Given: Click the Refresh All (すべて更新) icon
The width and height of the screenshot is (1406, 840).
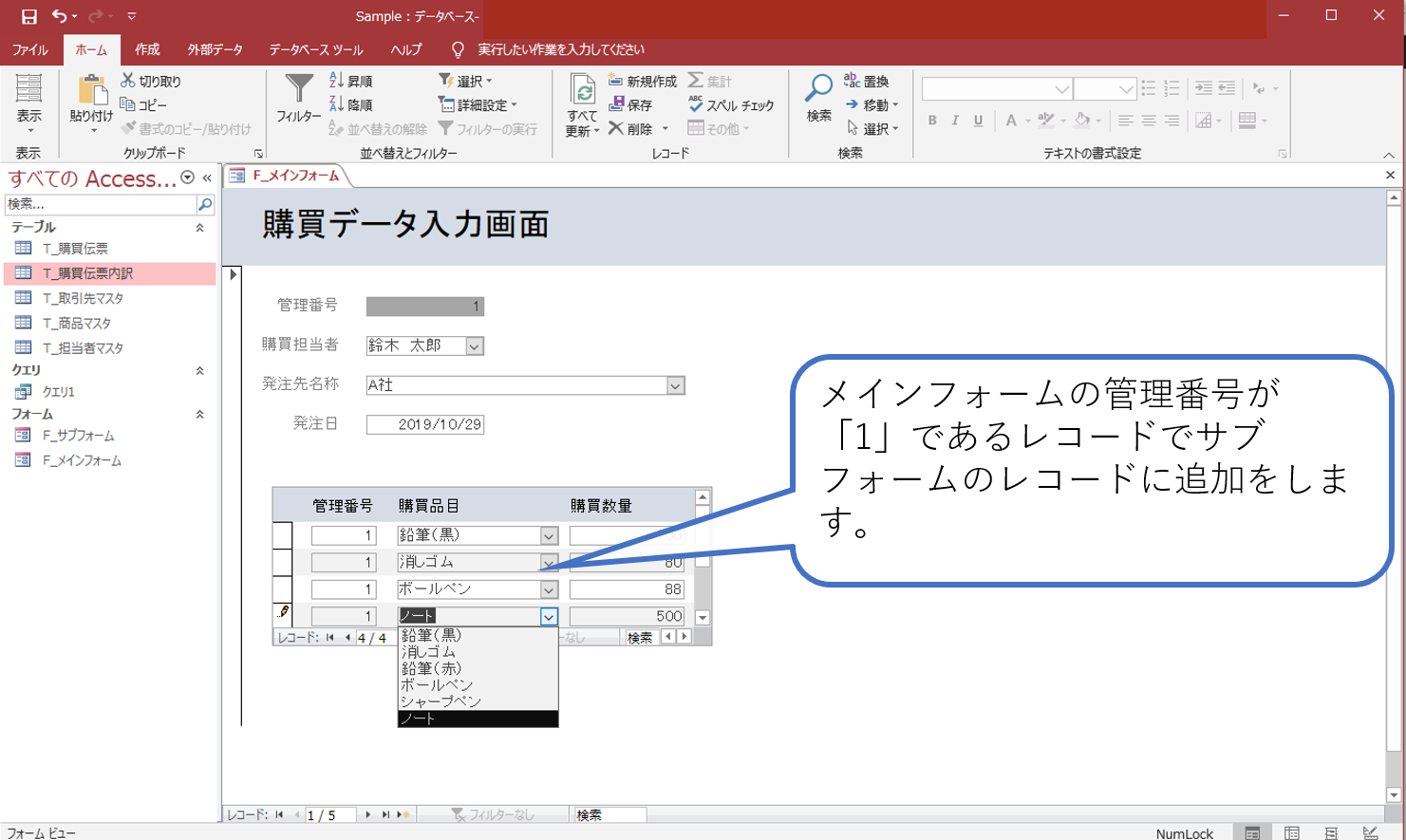Looking at the screenshot, I should [582, 91].
